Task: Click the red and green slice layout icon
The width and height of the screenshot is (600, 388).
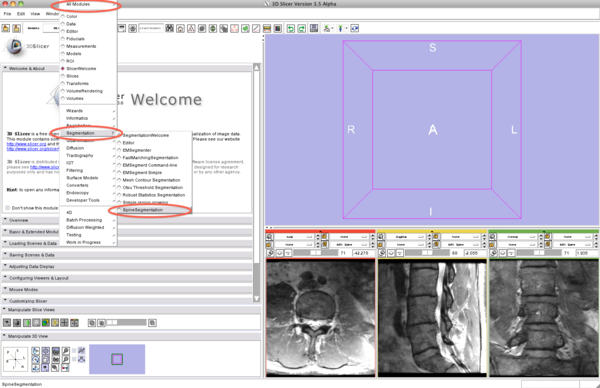Action: click(x=74, y=323)
